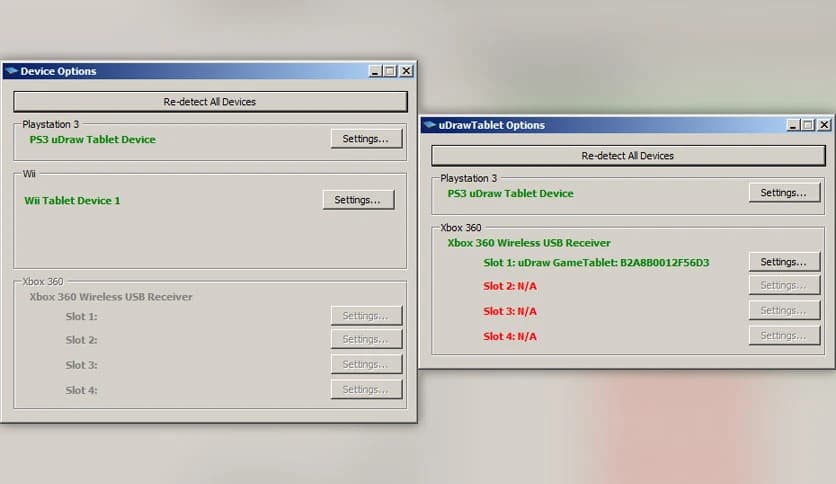
Task: Close the uDrawTablet Options window
Action: tap(824, 125)
